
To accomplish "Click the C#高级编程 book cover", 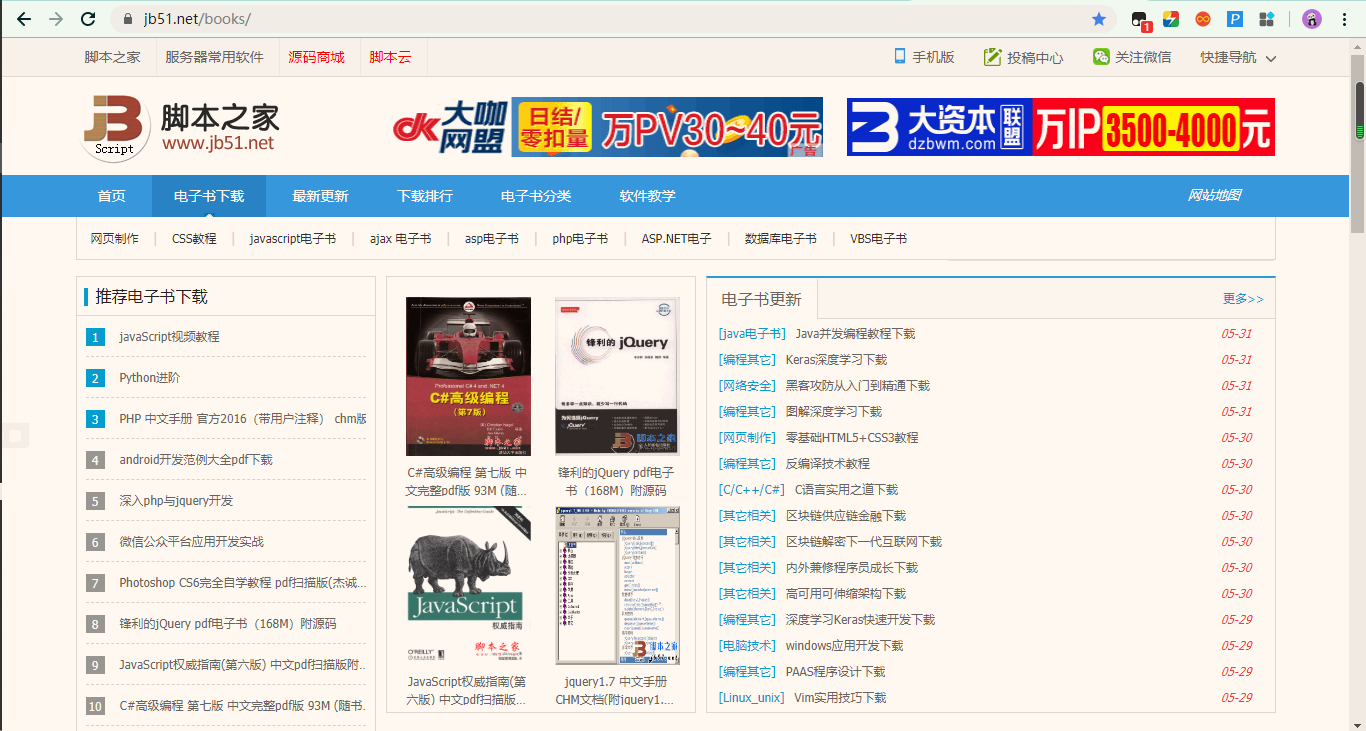I will click(x=468, y=377).
